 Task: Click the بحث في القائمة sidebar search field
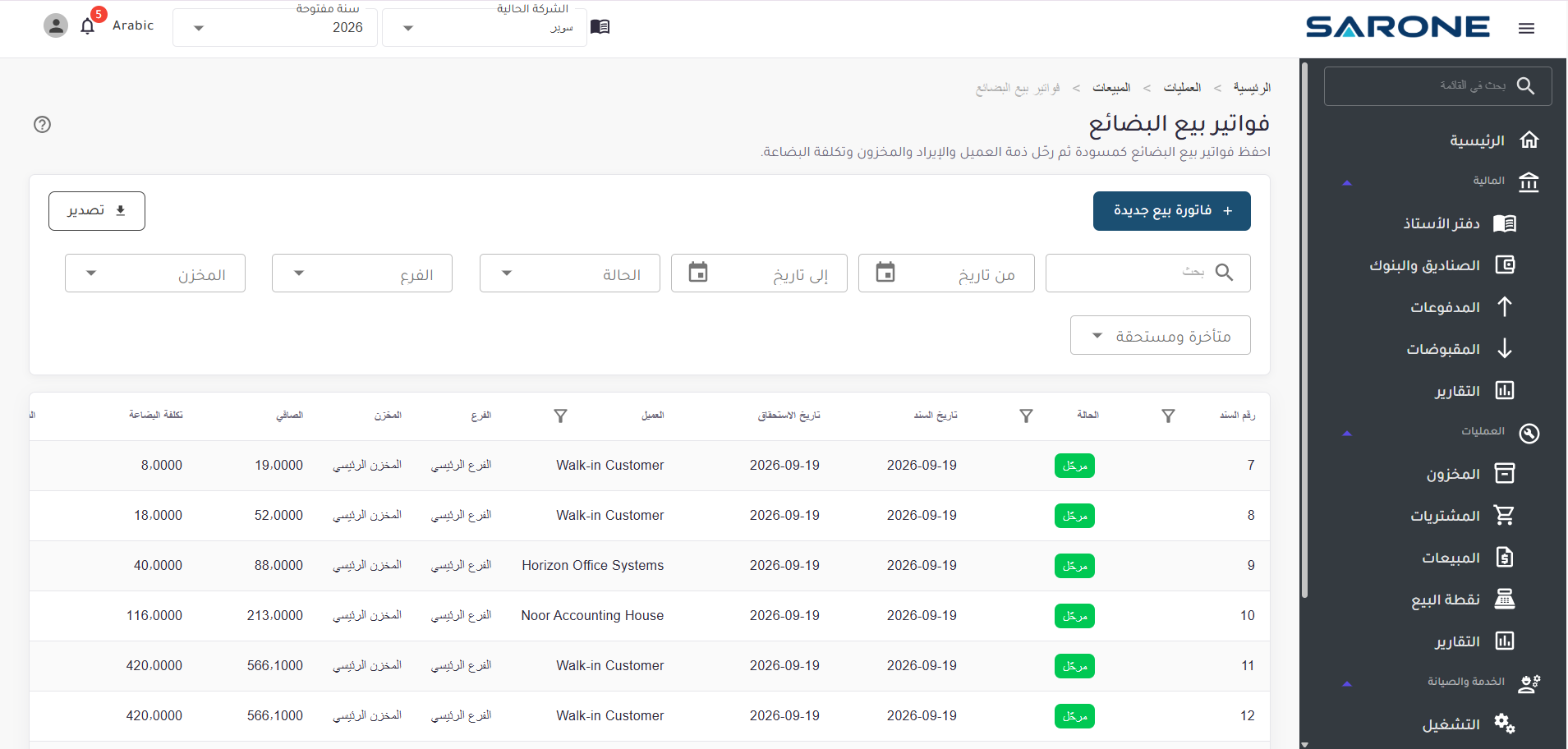coord(1438,86)
